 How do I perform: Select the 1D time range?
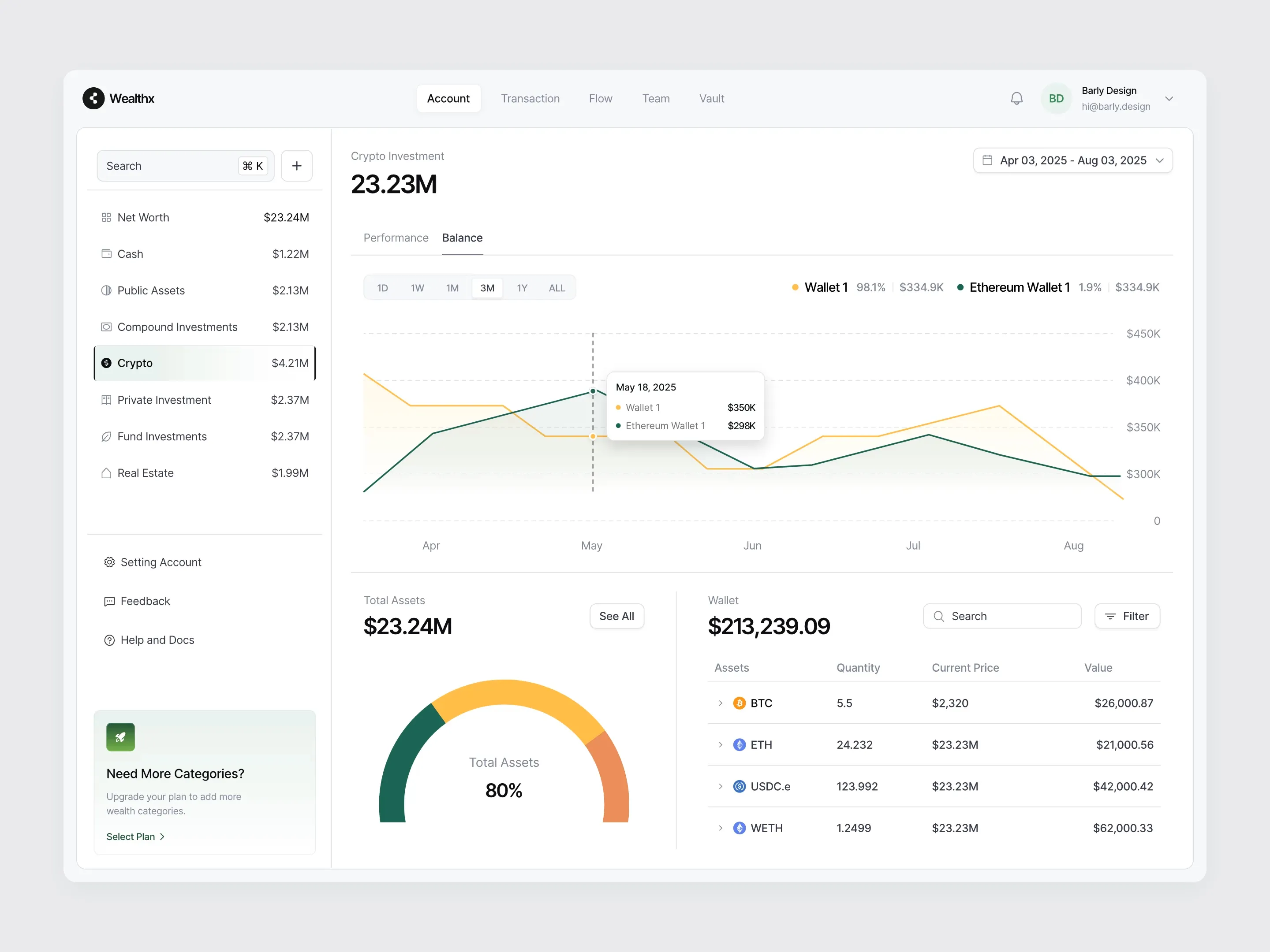(x=382, y=288)
